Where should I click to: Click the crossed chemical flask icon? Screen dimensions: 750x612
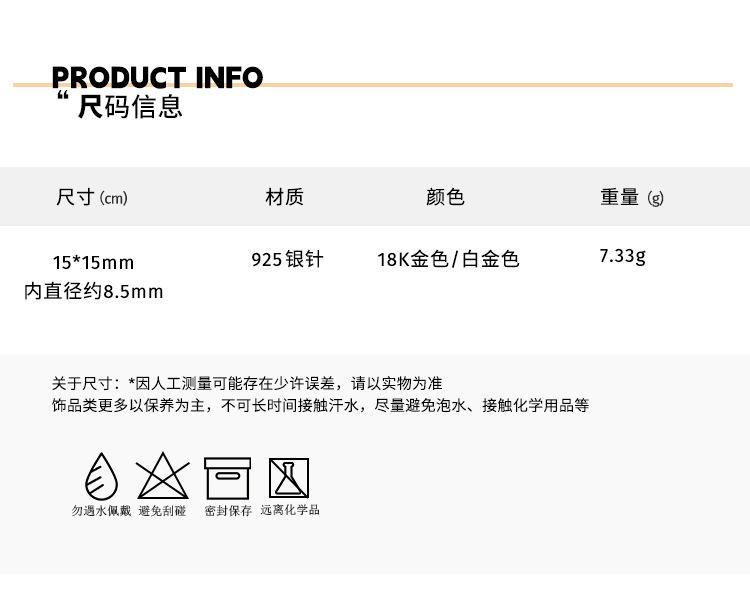coord(289,478)
